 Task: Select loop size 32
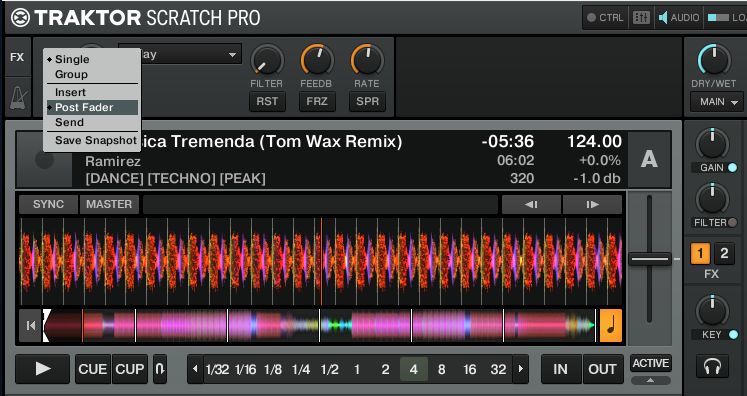pyautogui.click(x=498, y=369)
